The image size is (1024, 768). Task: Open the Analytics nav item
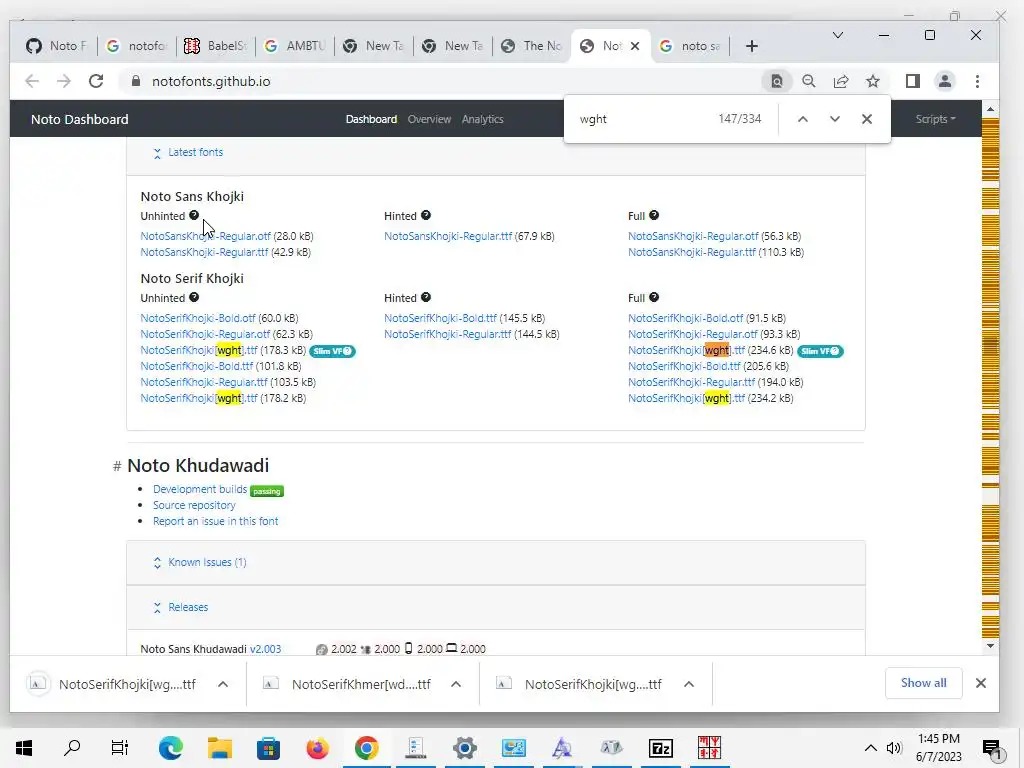pos(483,119)
